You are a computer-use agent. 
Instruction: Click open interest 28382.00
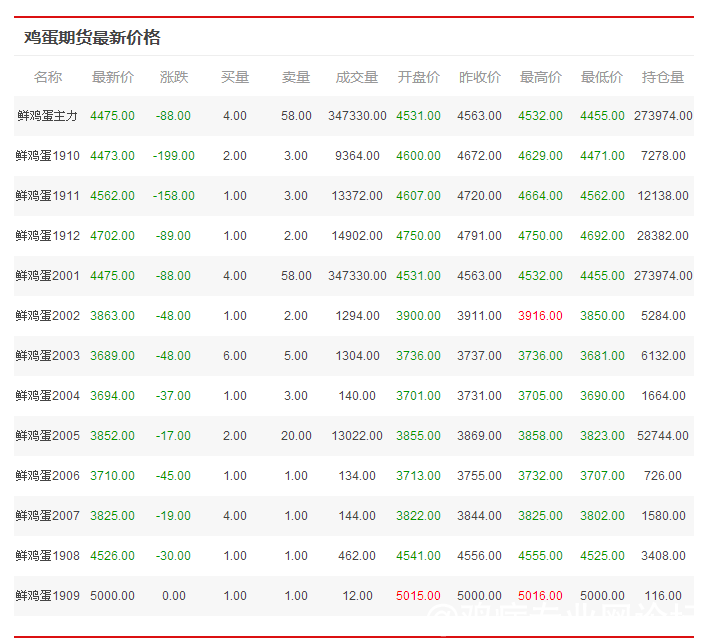663,236
